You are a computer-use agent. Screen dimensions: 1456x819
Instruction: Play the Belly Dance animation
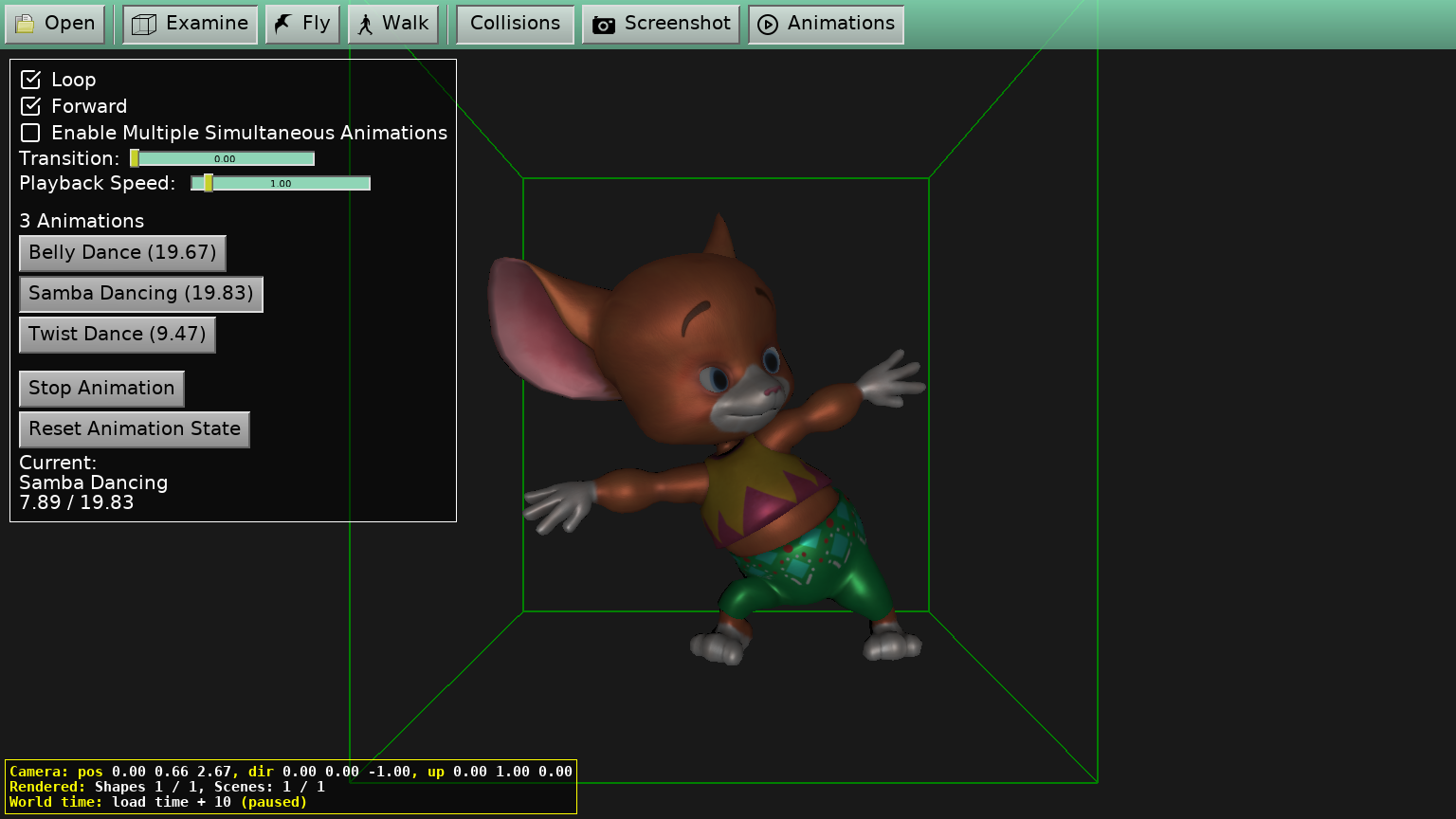pyautogui.click(x=122, y=253)
